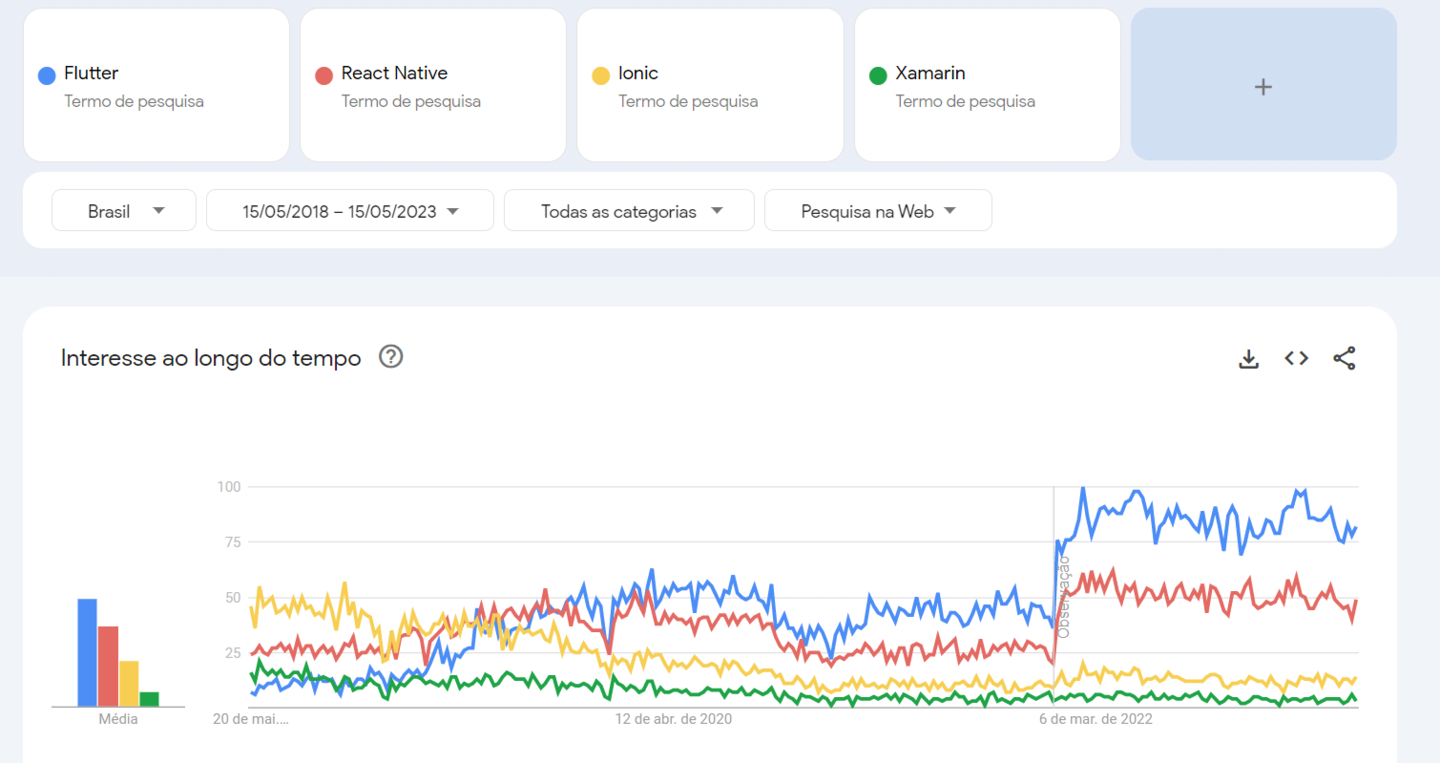Open the Pesquisa na Web dropdown
1440x763 pixels.
click(x=877, y=210)
